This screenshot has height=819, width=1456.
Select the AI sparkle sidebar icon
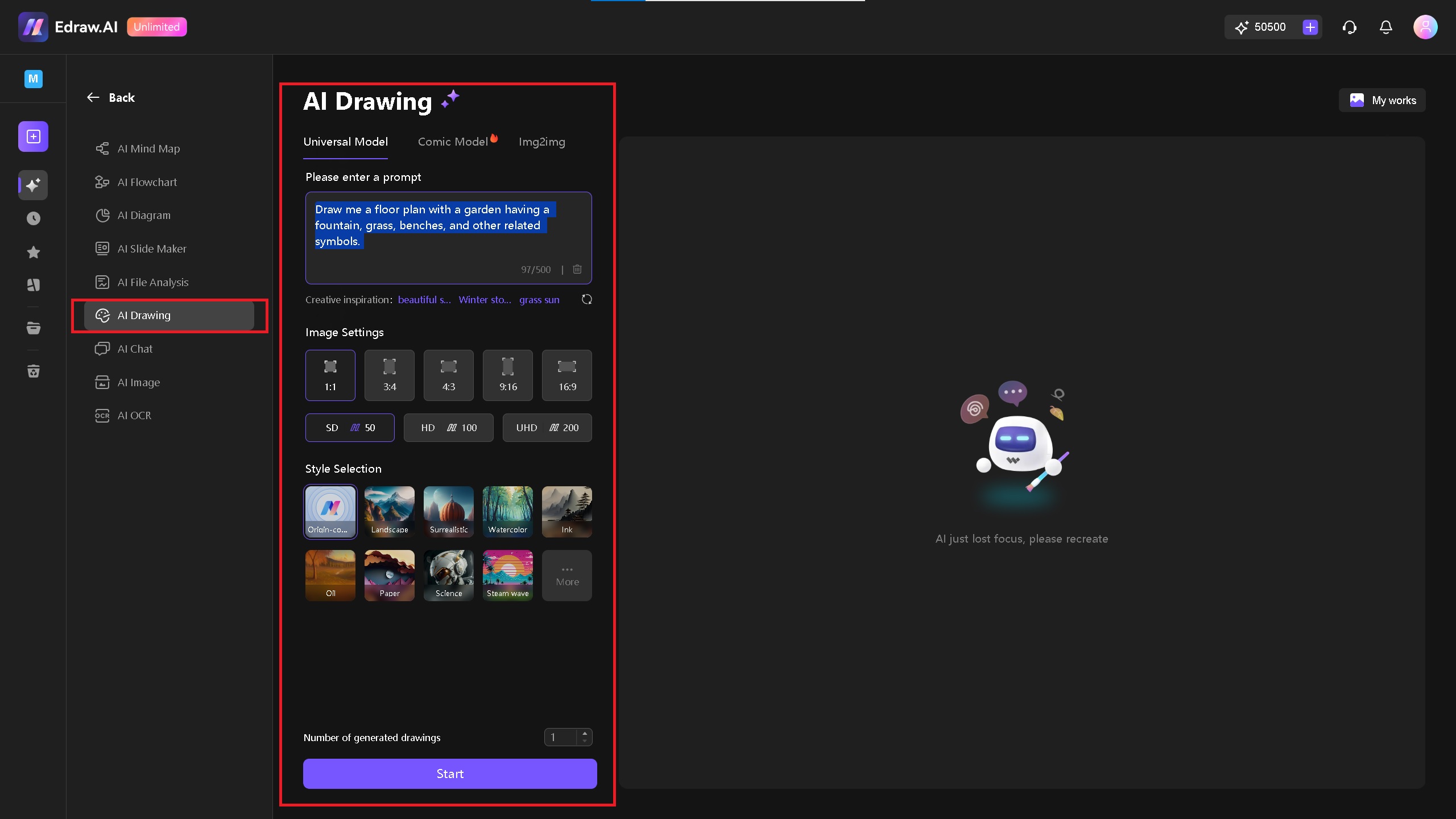tap(33, 185)
